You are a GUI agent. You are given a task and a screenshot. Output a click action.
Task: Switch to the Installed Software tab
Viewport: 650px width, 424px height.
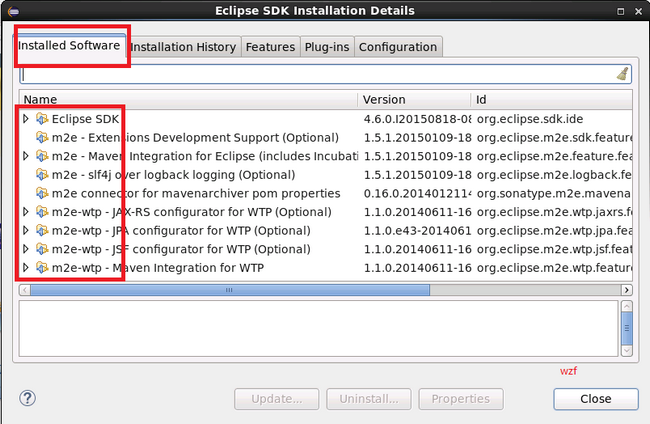coord(69,46)
